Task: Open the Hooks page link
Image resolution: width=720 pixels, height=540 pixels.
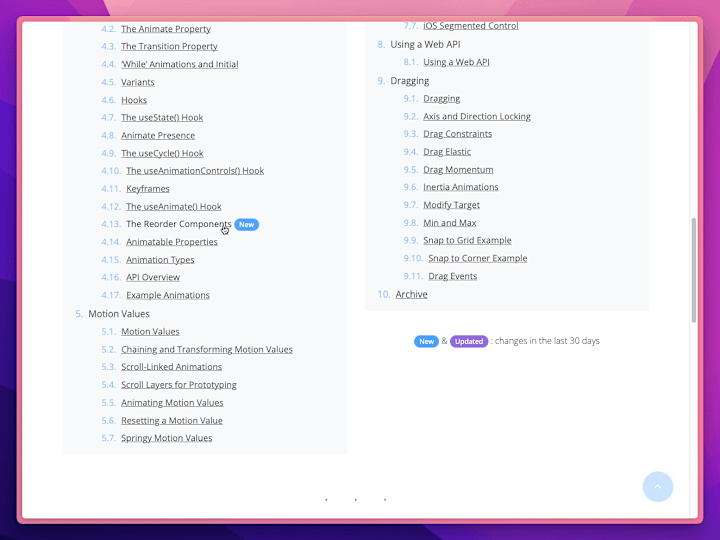Action: [134, 100]
